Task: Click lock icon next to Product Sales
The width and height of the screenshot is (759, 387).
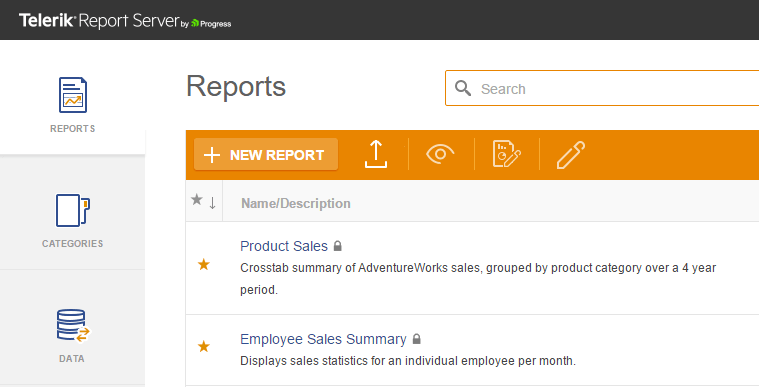Action: 338,246
